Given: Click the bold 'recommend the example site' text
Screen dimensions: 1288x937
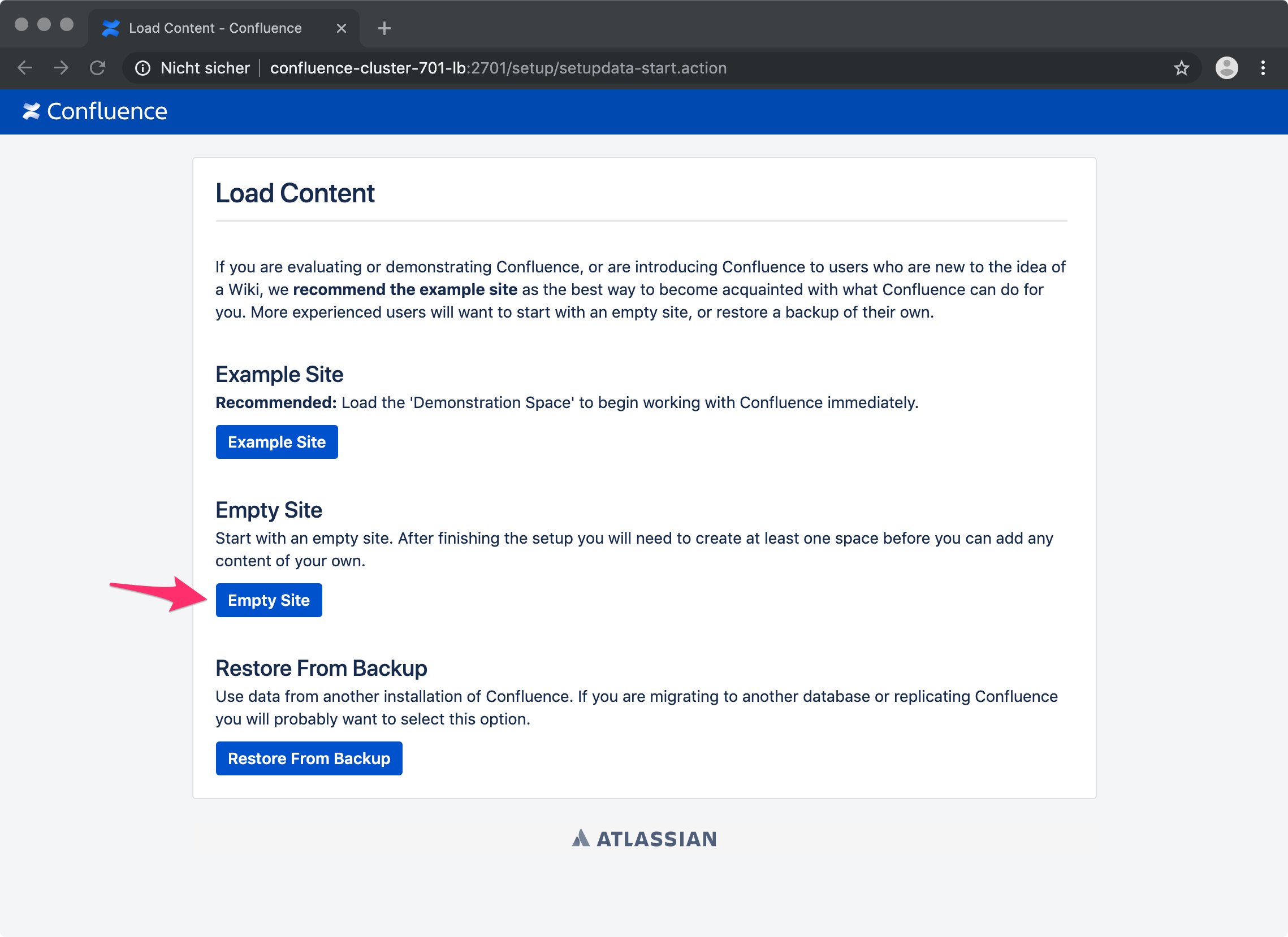Looking at the screenshot, I should point(405,290).
